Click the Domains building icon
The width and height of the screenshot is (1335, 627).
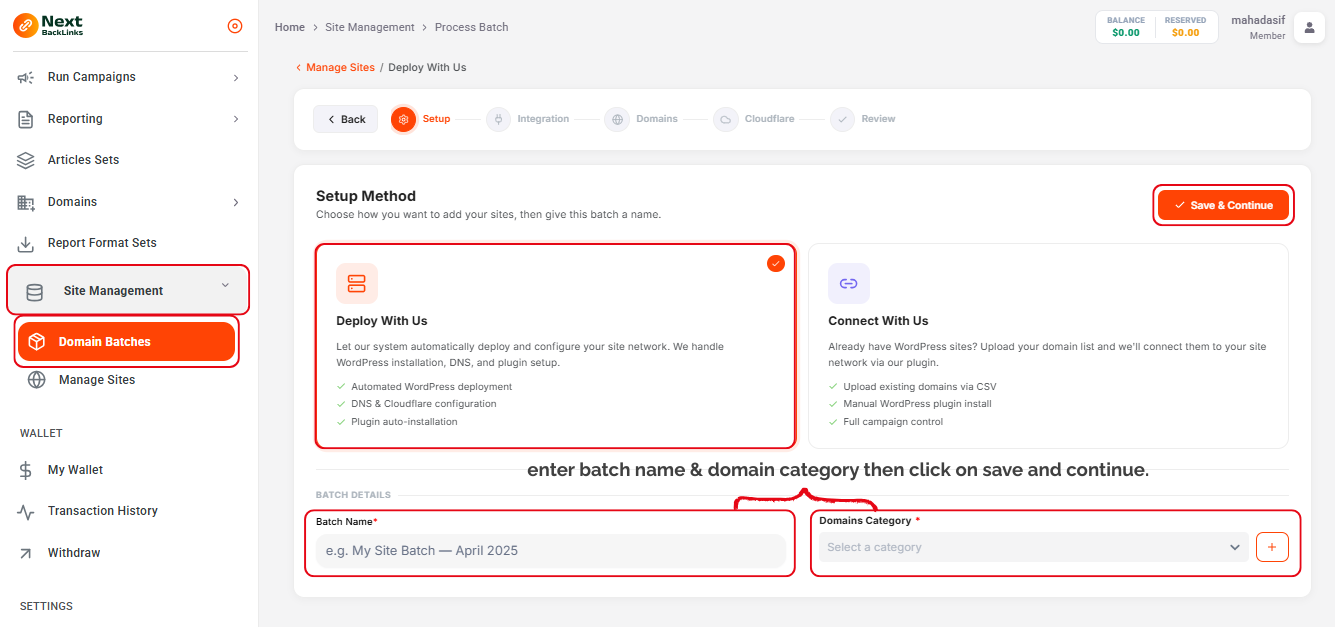pos(26,202)
